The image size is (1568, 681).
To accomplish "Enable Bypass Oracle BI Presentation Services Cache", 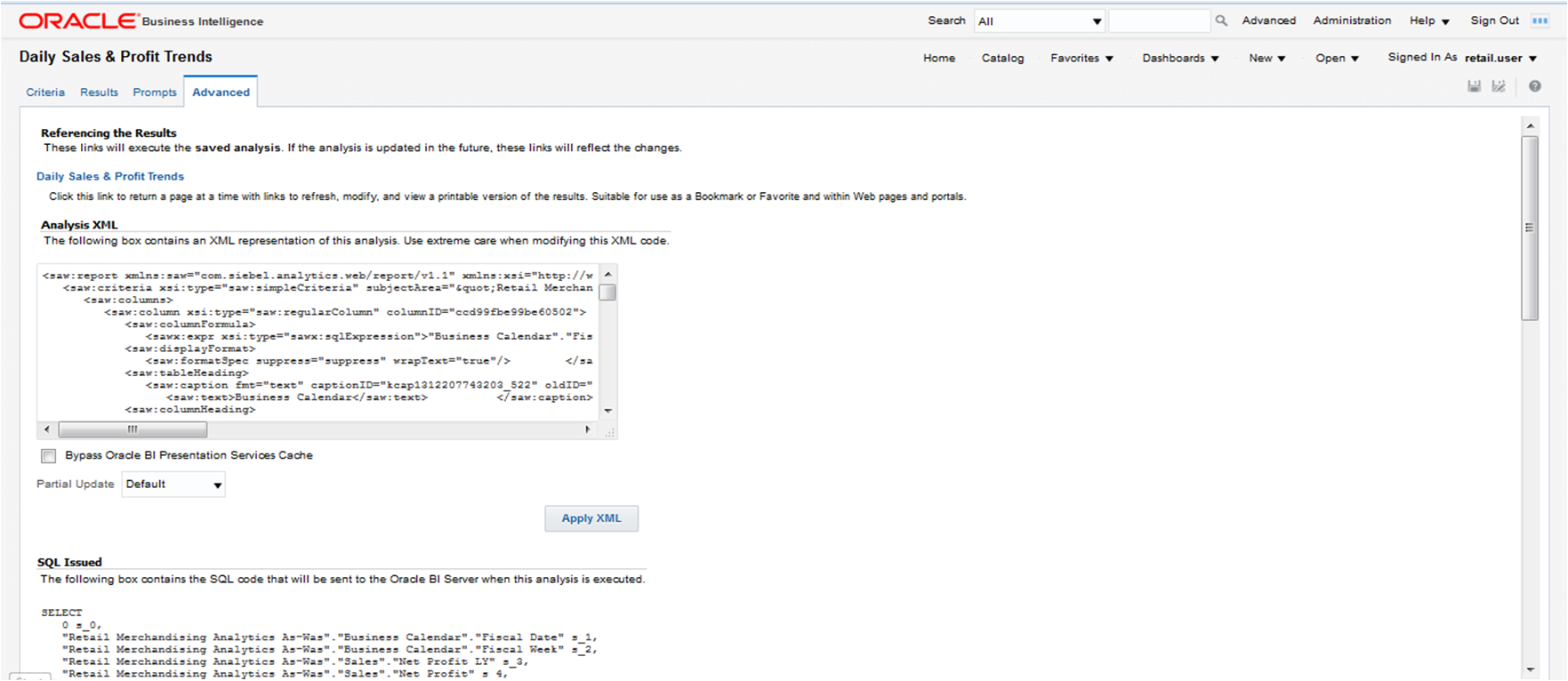I will (48, 456).
